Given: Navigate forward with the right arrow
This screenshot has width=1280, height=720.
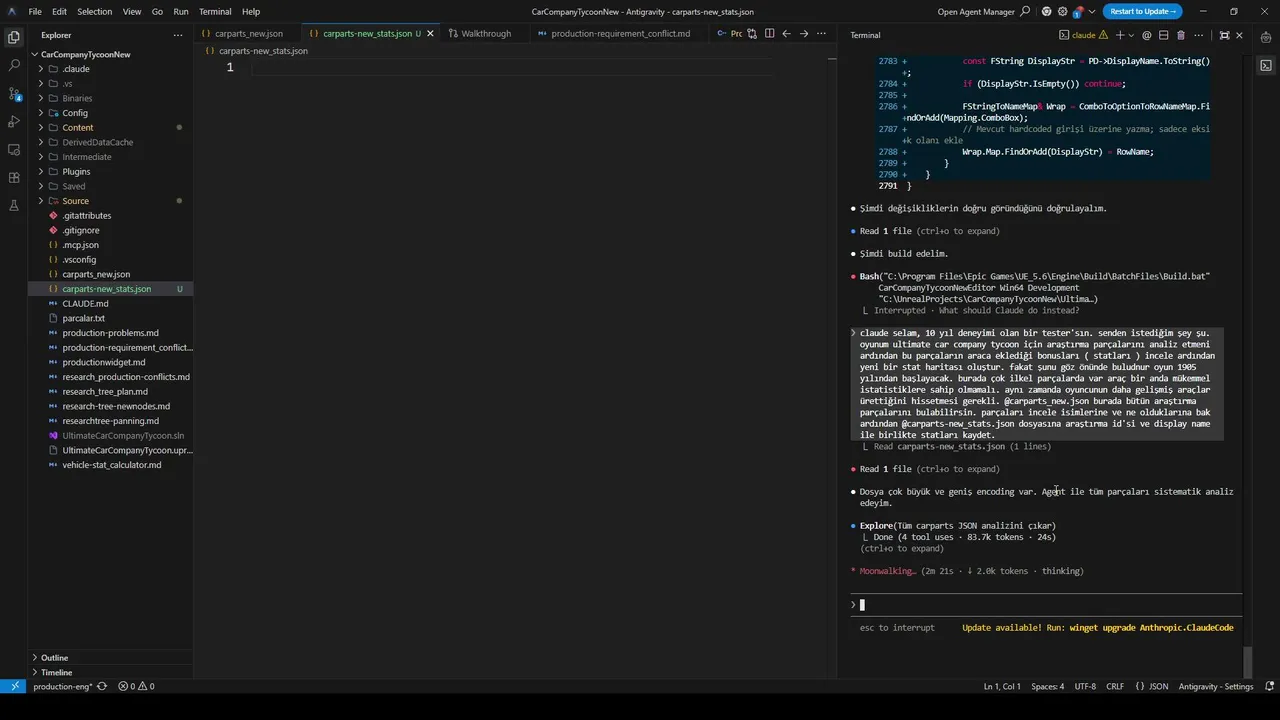Looking at the screenshot, I should (804, 33).
